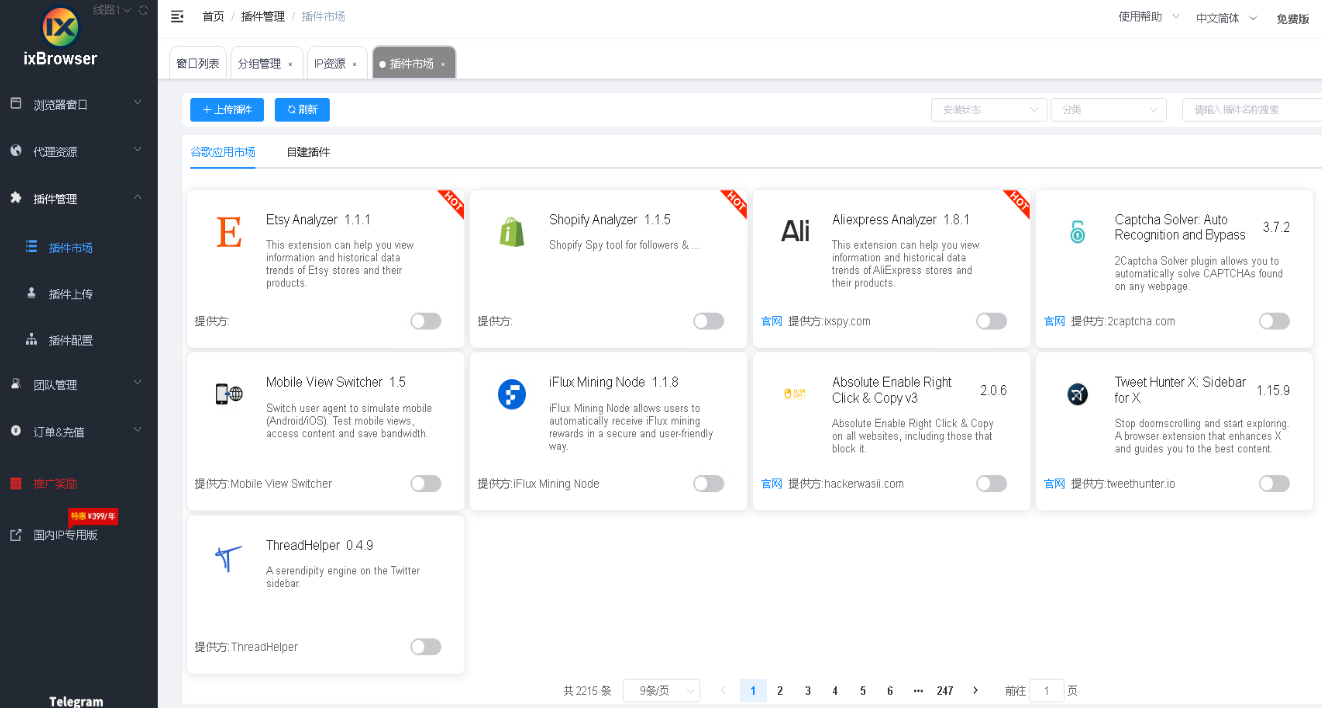Go to page 247
This screenshot has height=708, width=1322.
(945, 690)
